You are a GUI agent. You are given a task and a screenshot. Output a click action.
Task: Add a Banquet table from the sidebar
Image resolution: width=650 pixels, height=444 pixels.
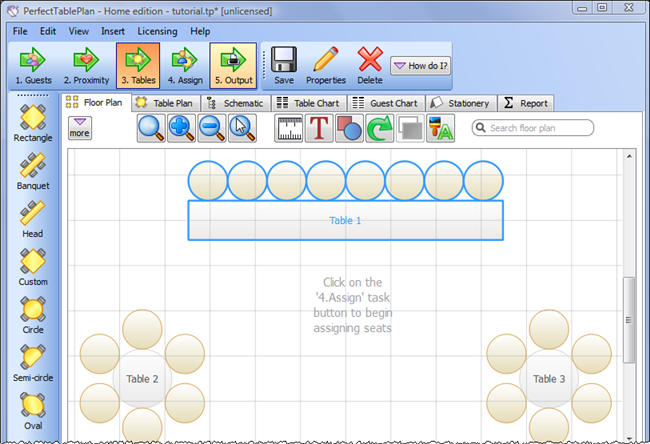coord(33,169)
